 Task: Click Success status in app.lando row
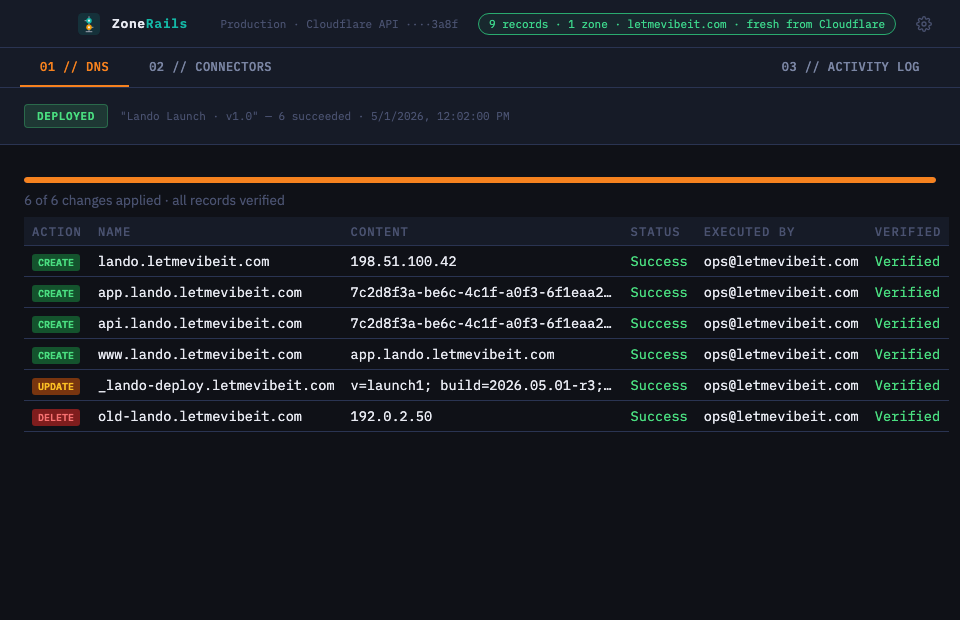pos(659,293)
